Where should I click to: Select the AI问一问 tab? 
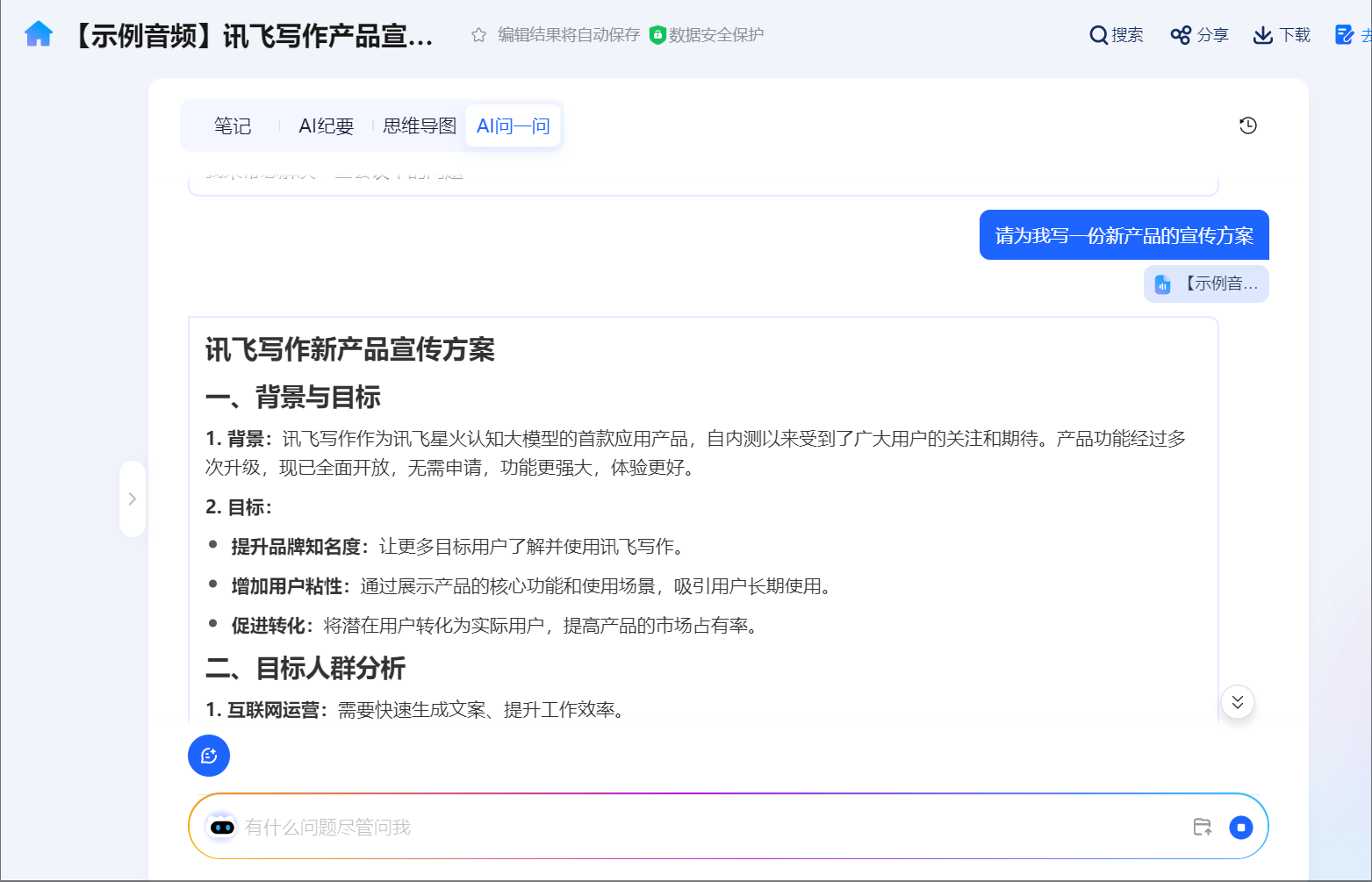514,126
